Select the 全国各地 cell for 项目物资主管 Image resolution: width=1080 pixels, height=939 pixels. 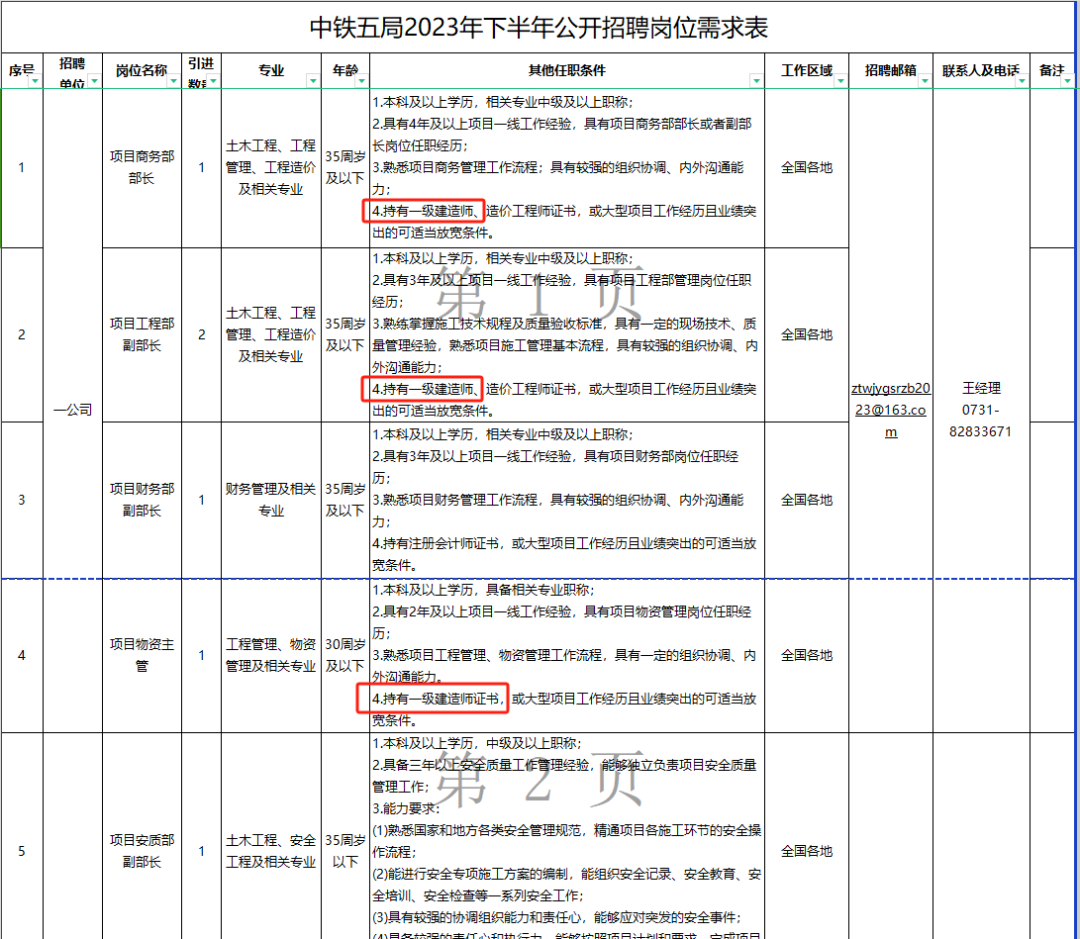(x=807, y=655)
